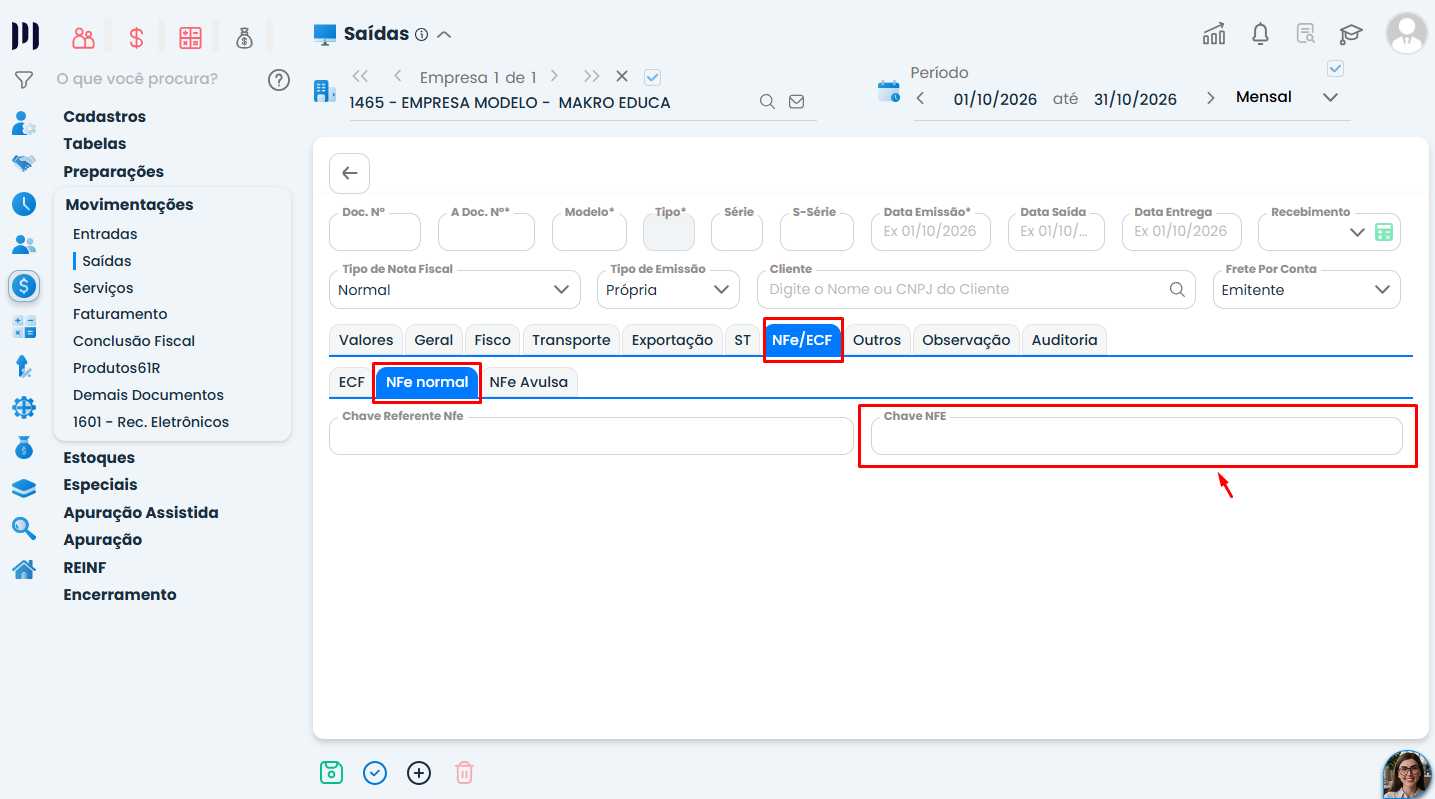Click the filter funnel icon
This screenshot has width=1435, height=799.
point(24,79)
